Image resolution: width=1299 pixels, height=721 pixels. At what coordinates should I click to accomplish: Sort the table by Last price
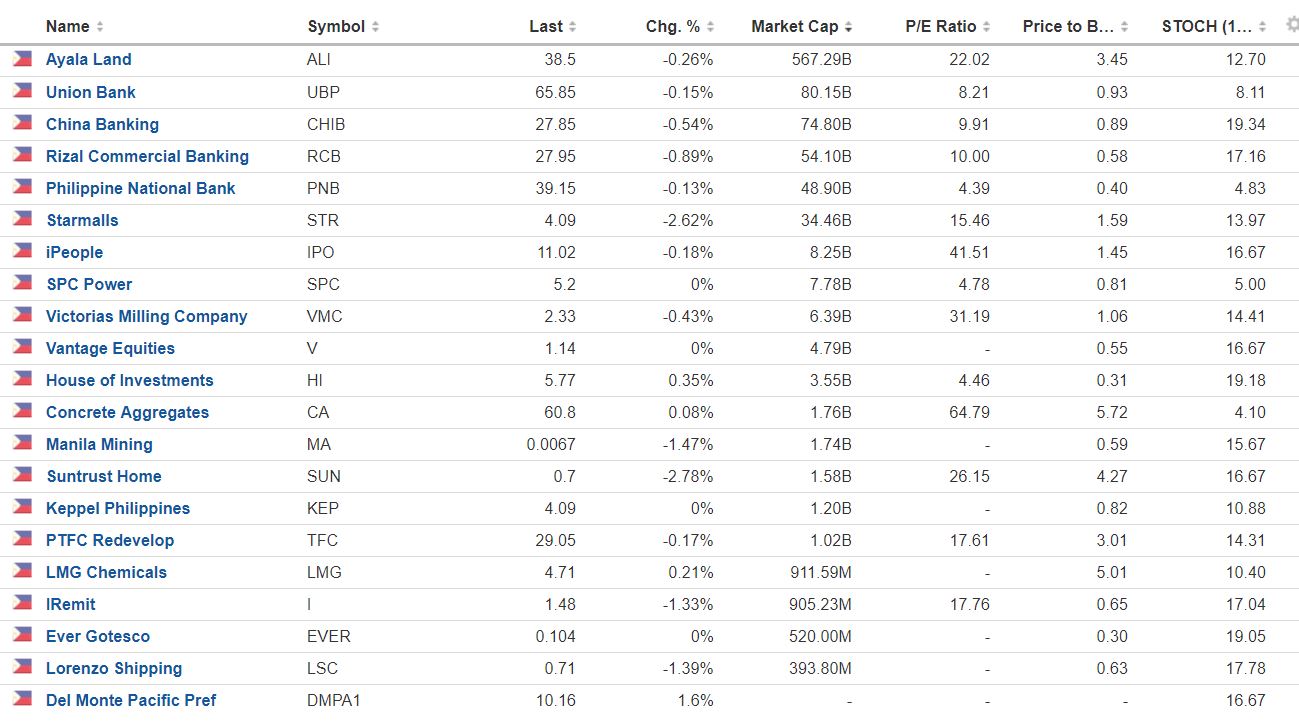(572, 26)
